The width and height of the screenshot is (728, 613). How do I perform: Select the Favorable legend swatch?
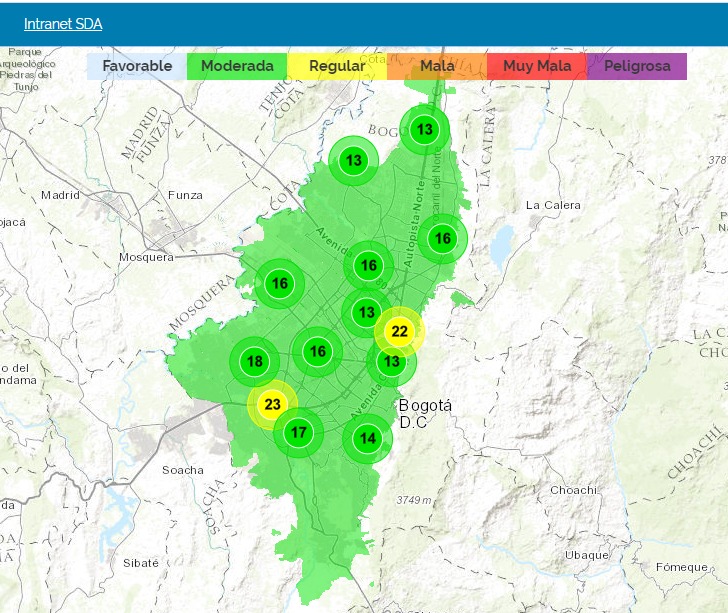tap(136, 66)
